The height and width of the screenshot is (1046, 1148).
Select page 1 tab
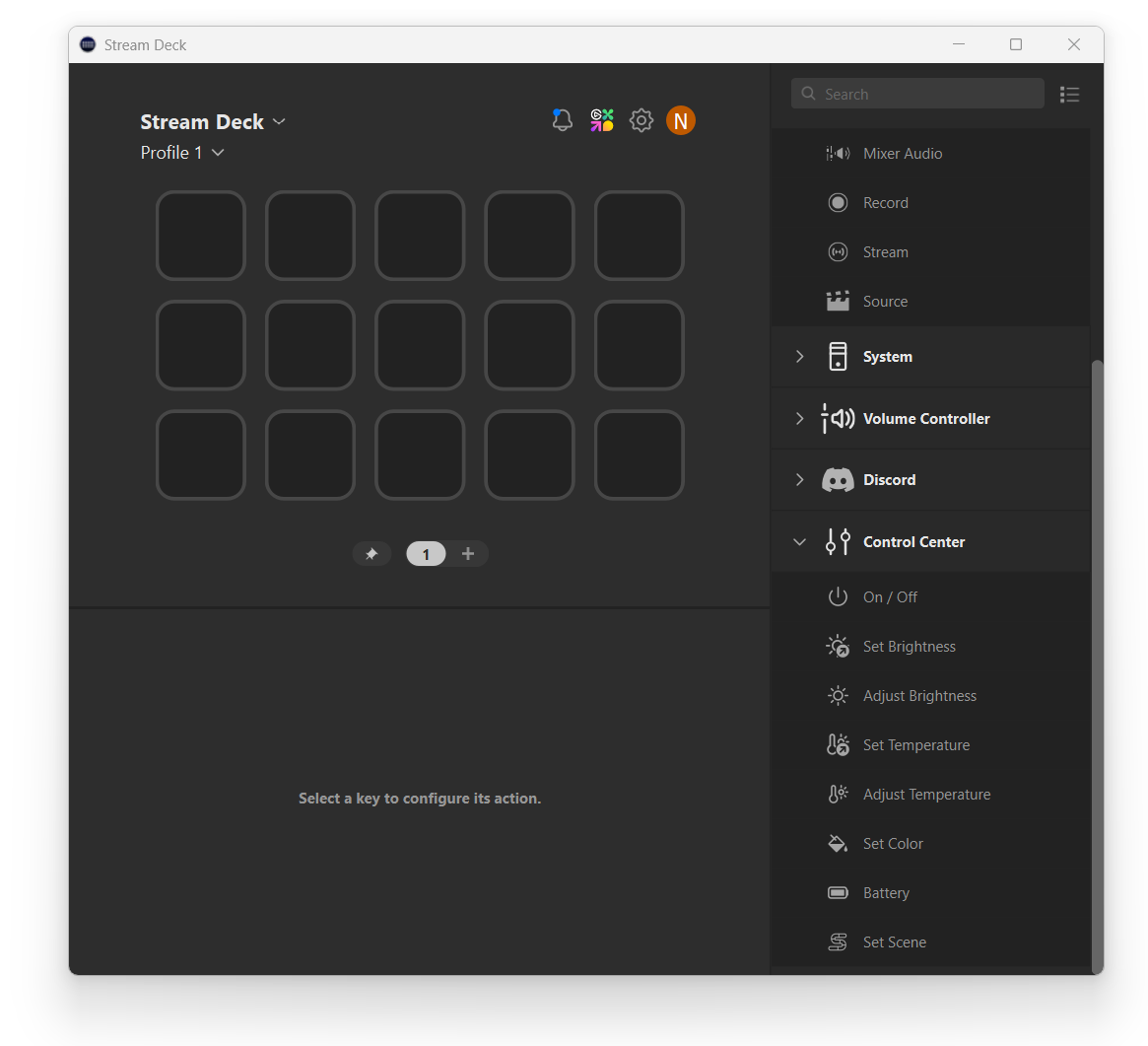click(426, 554)
